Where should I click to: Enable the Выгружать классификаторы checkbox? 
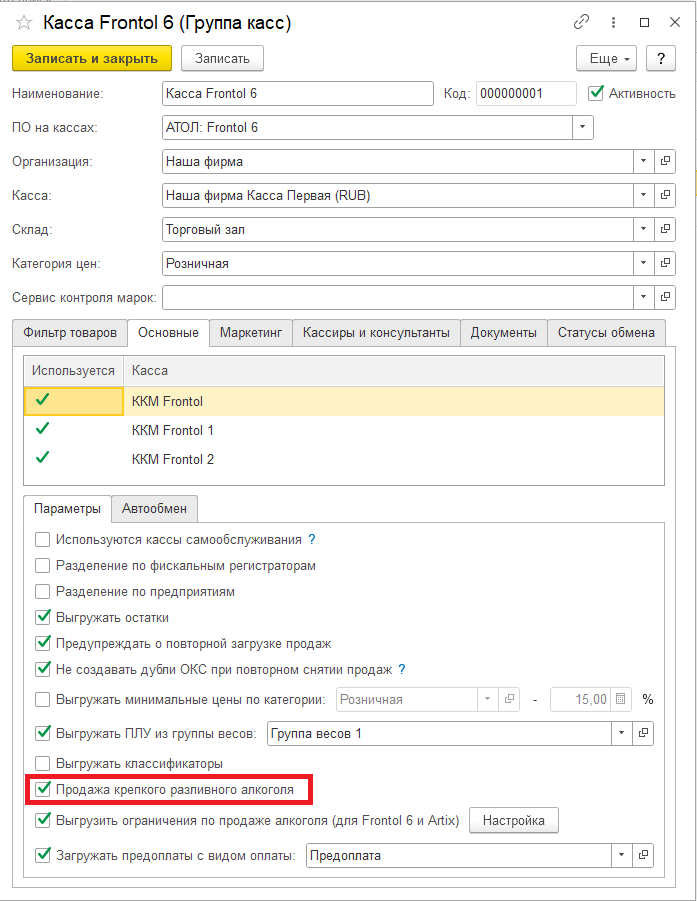[43, 763]
